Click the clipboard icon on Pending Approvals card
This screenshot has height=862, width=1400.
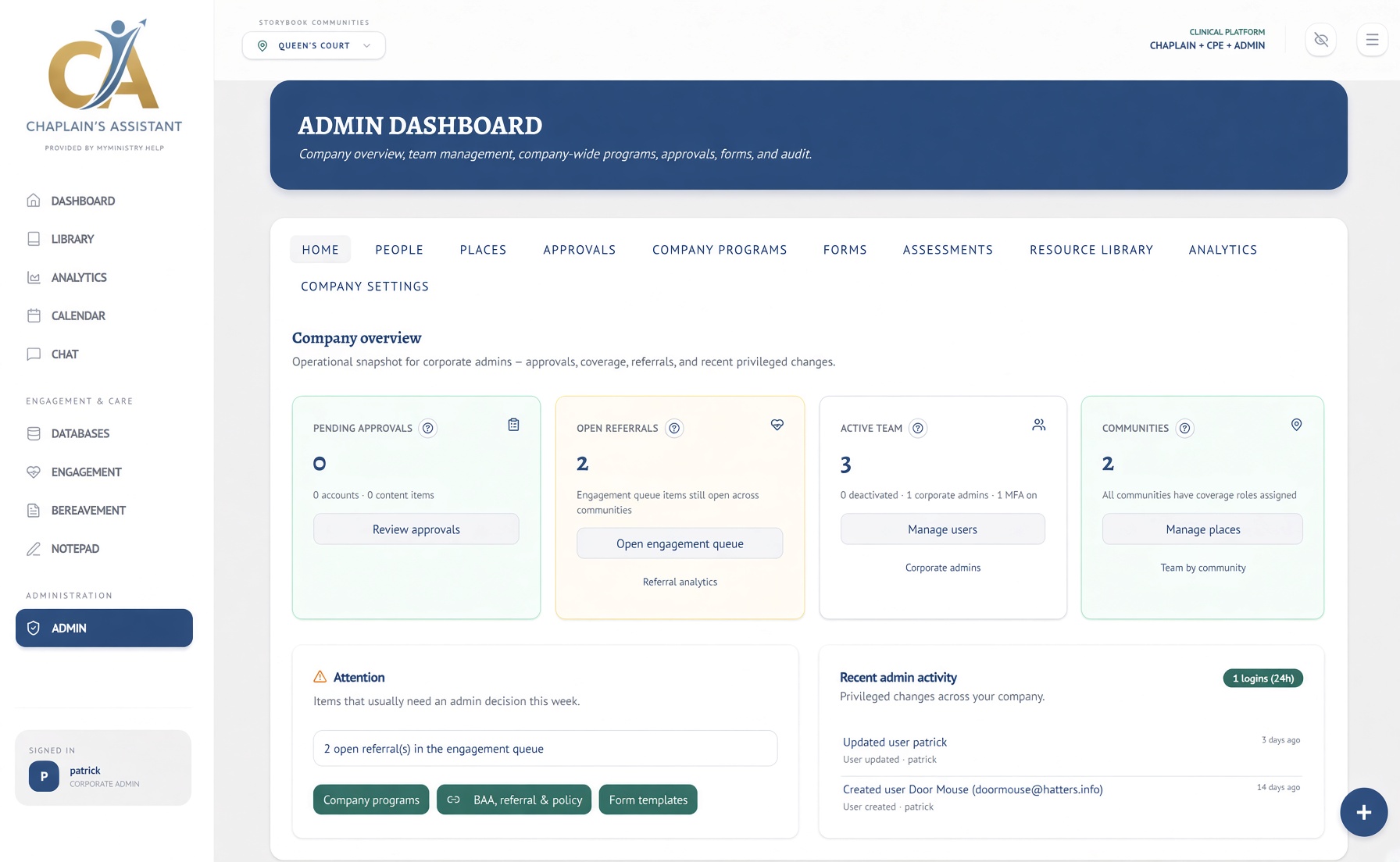(x=513, y=425)
